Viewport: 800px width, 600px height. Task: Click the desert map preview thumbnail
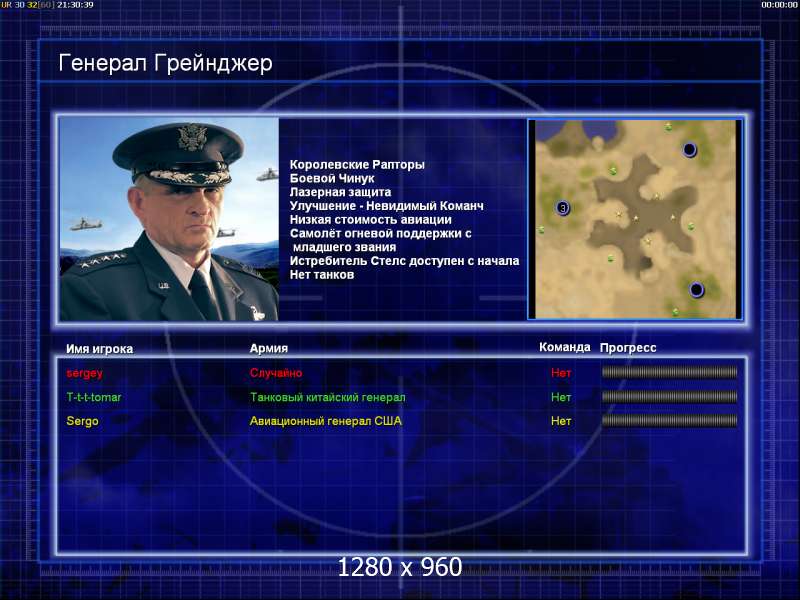[x=635, y=219]
